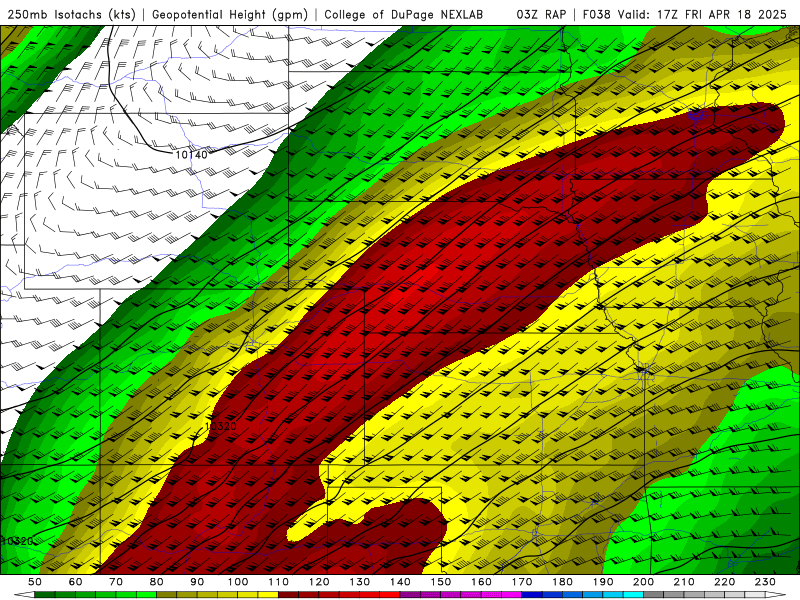
Task: Click the 10320 contour label at the map's left edge
Action: (17, 541)
